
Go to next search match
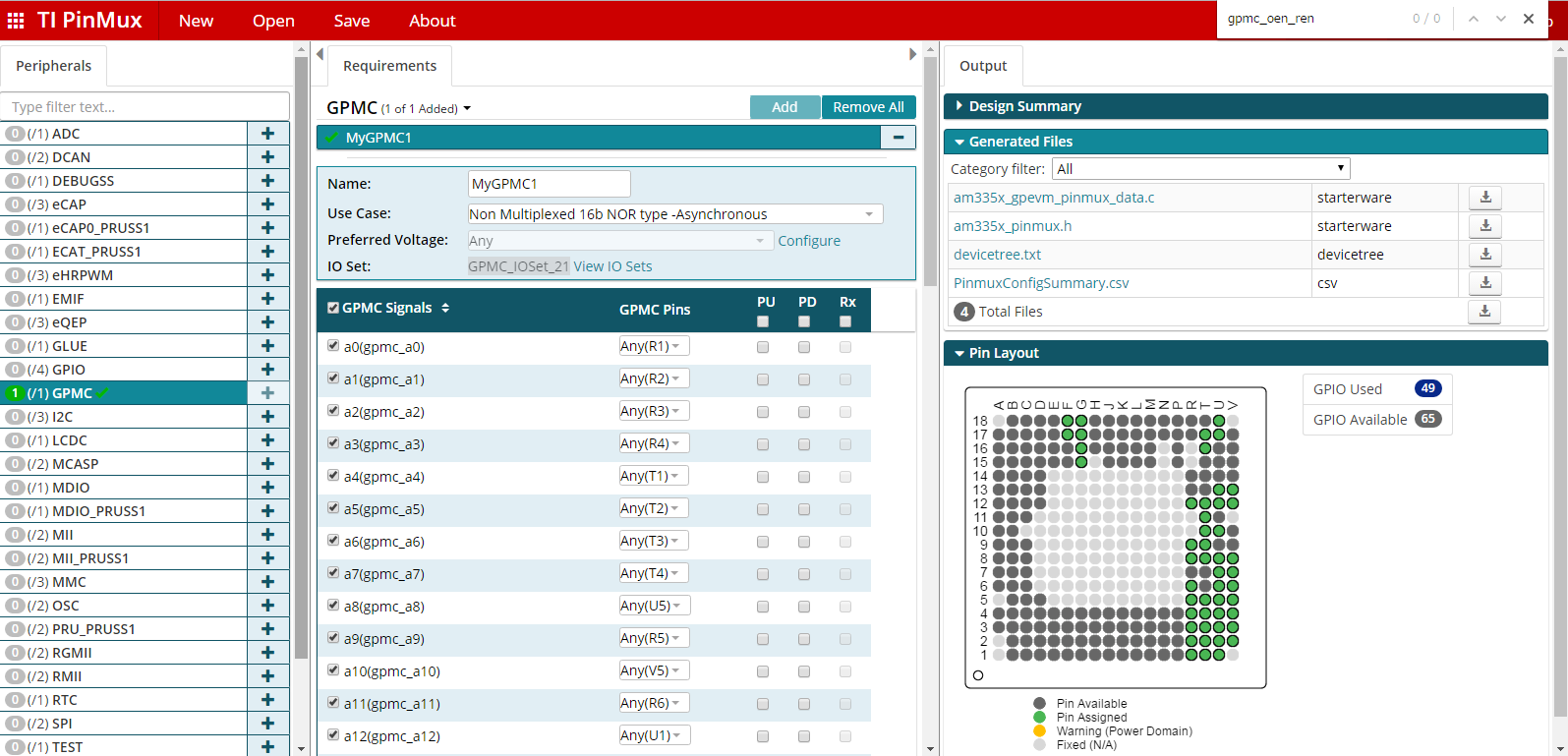tap(1501, 19)
